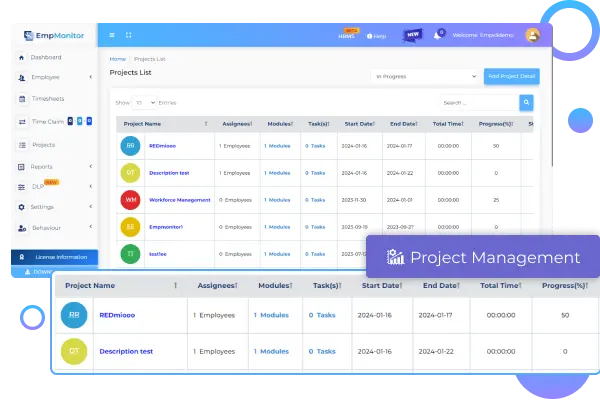Click the Help question icon
Viewport: 600px width, 400px height.
(x=369, y=36)
